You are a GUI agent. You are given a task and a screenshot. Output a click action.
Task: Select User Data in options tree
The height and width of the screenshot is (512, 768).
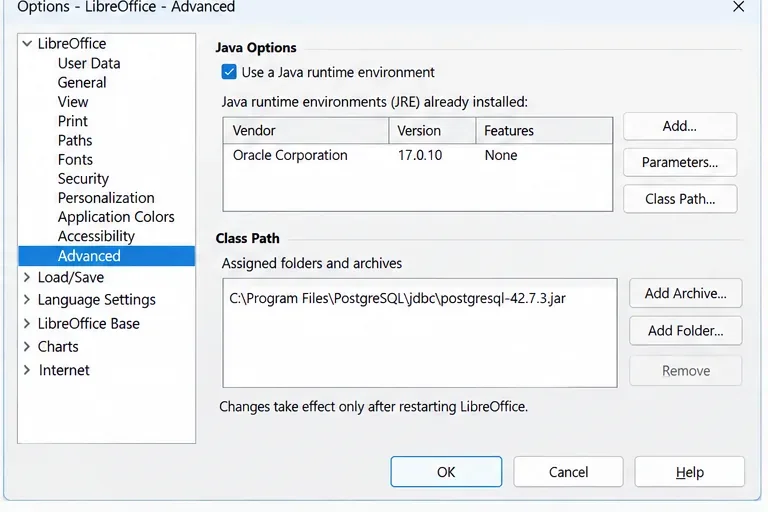89,63
